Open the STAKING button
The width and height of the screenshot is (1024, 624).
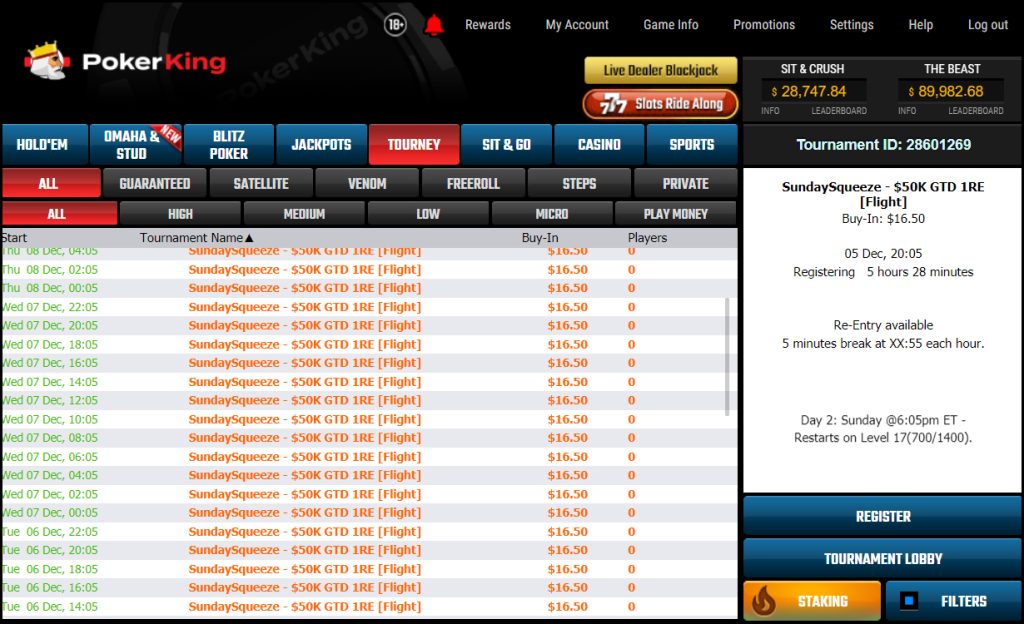(812, 601)
